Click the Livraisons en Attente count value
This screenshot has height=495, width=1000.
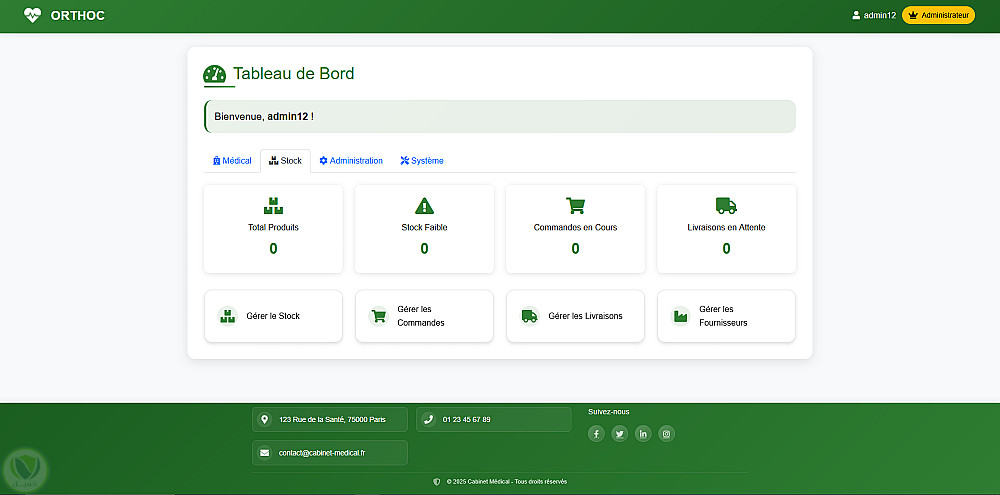click(726, 249)
